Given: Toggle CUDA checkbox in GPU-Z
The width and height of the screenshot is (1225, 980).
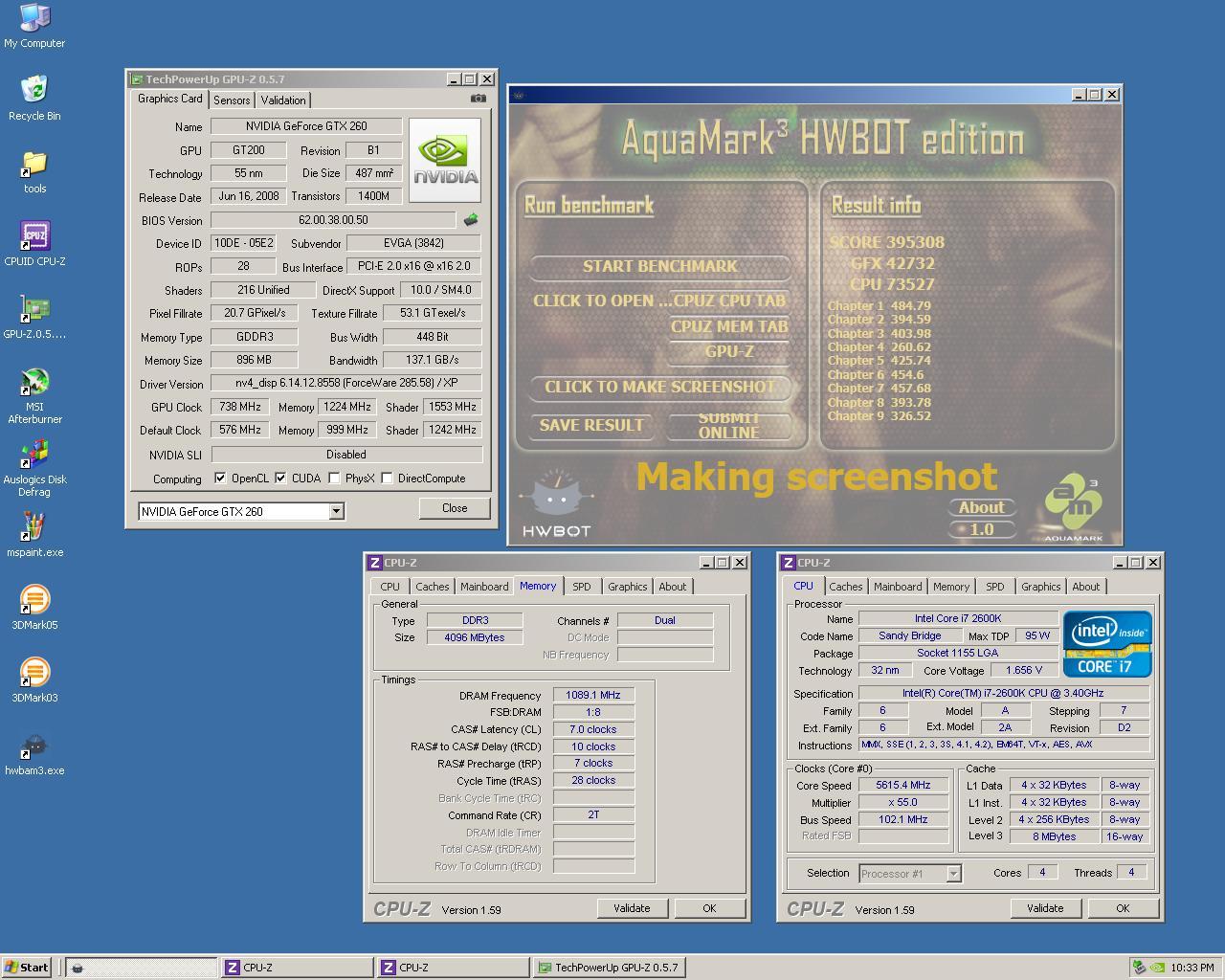Looking at the screenshot, I should coord(280,478).
